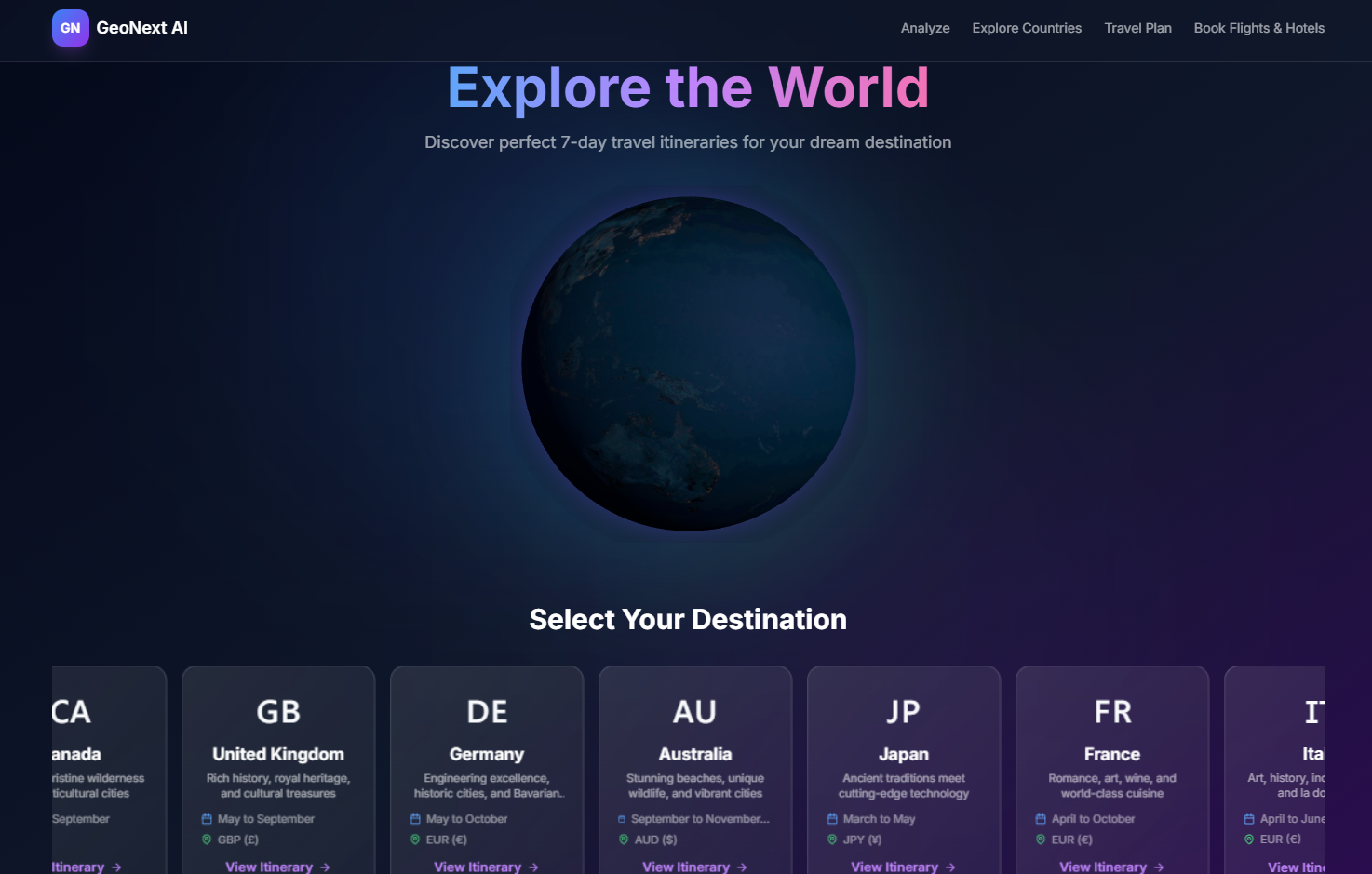1372x874 pixels.
Task: Click the pin icon on the Italy card
Action: coord(1249,840)
